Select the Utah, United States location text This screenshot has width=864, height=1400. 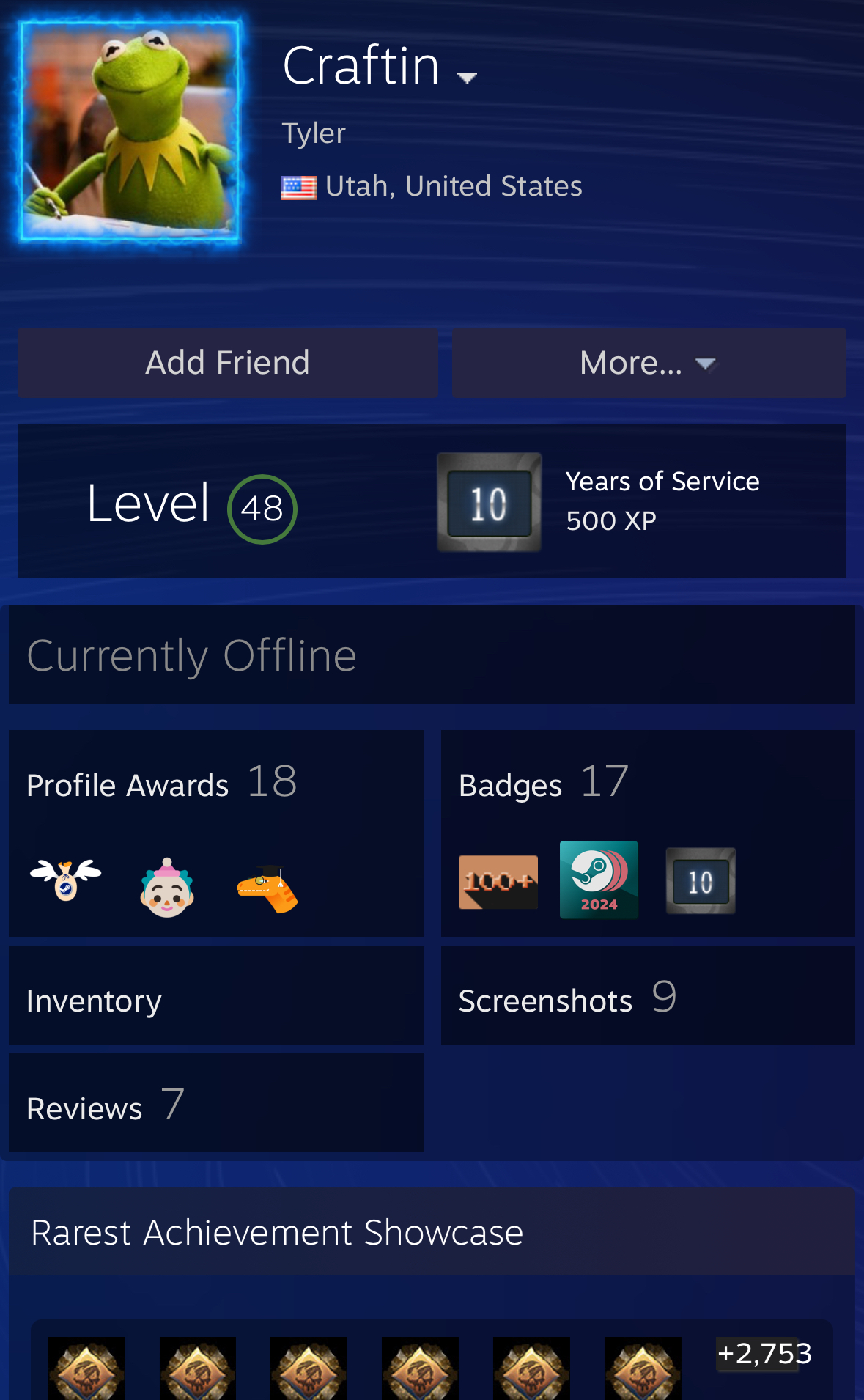click(454, 186)
